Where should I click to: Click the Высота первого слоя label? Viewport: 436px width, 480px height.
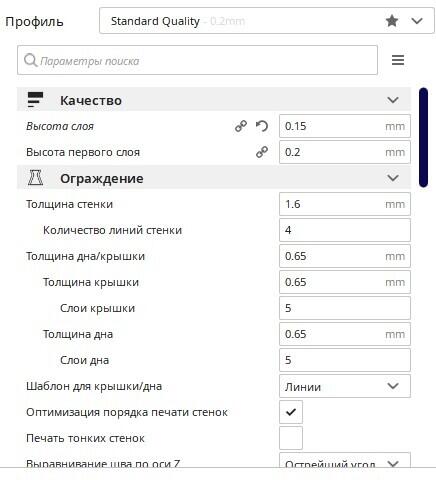click(83, 152)
